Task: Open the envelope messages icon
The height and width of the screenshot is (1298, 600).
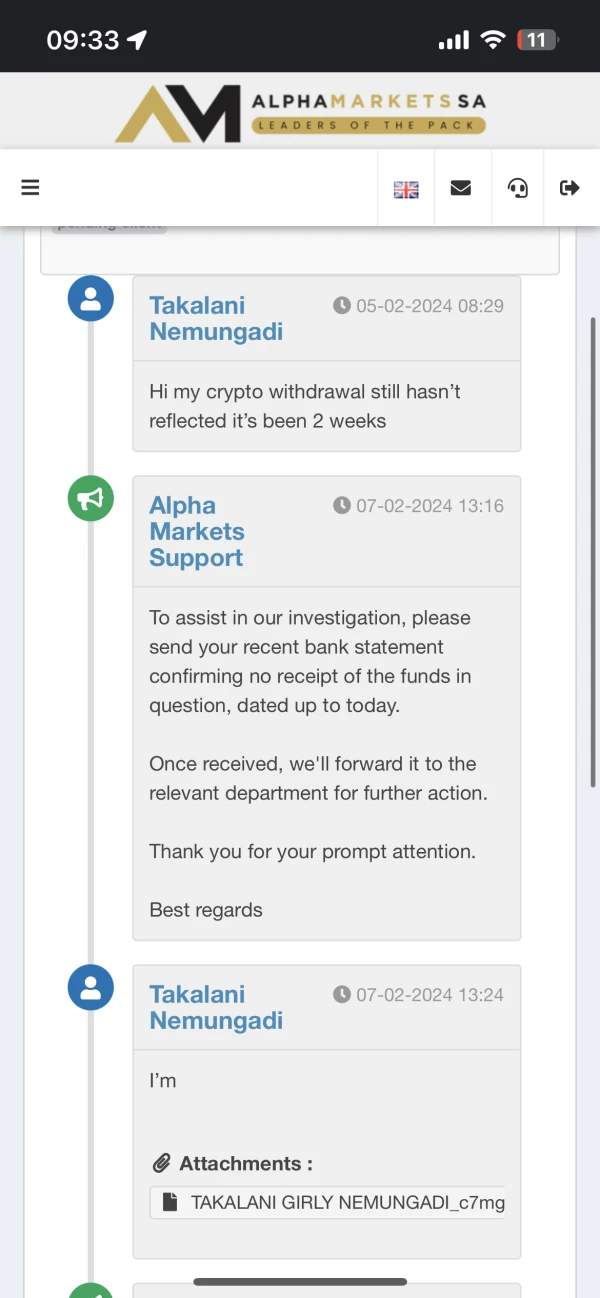Action: (x=461, y=188)
